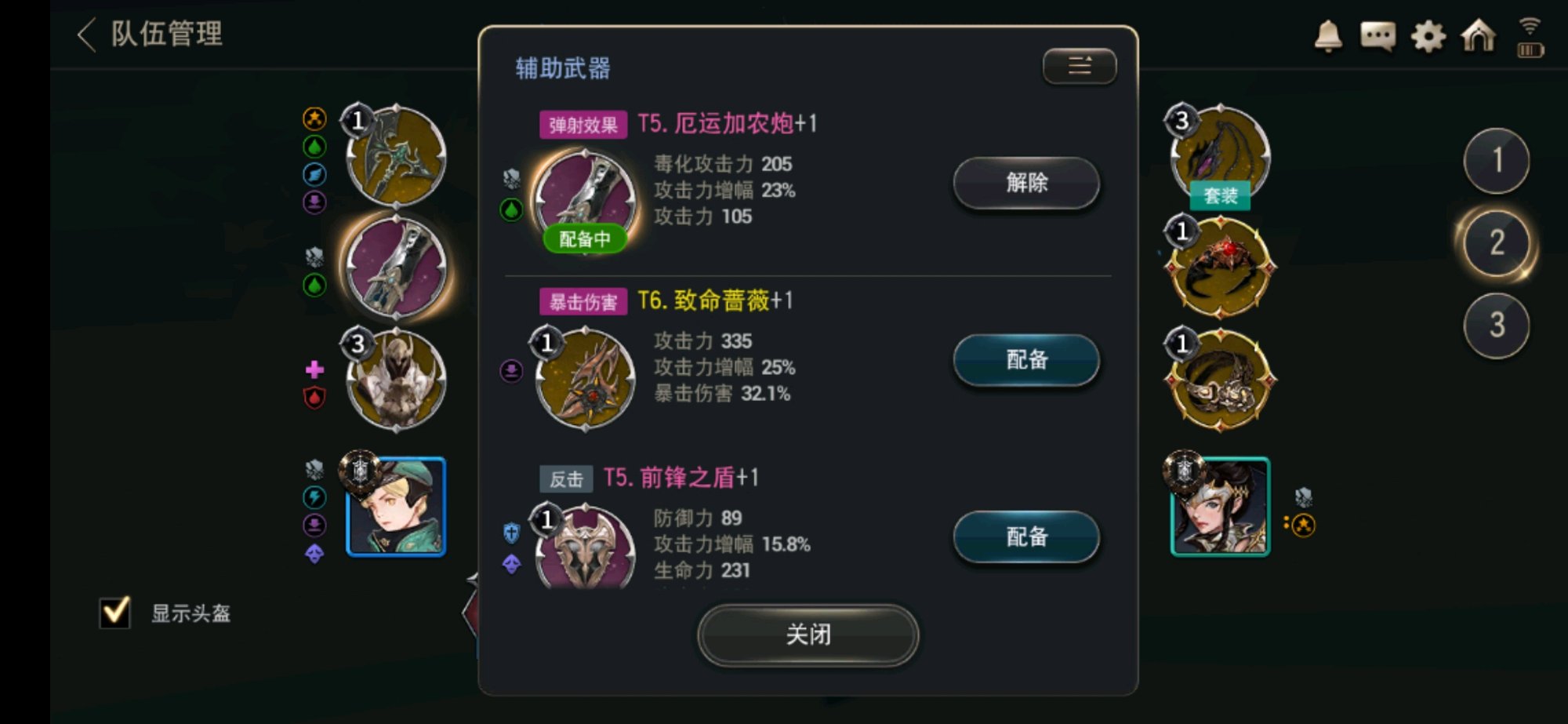
Task: Open the notification bell icon
Action: point(1328,36)
